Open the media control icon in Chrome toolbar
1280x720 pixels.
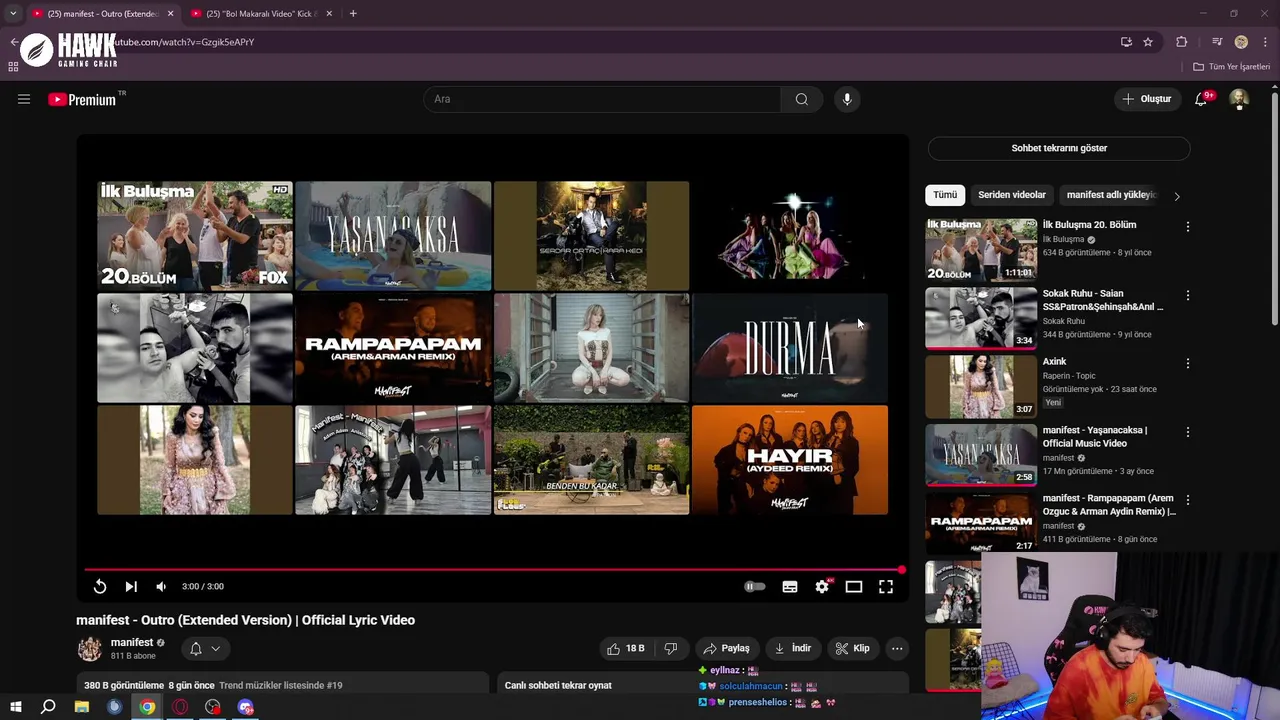(1216, 42)
